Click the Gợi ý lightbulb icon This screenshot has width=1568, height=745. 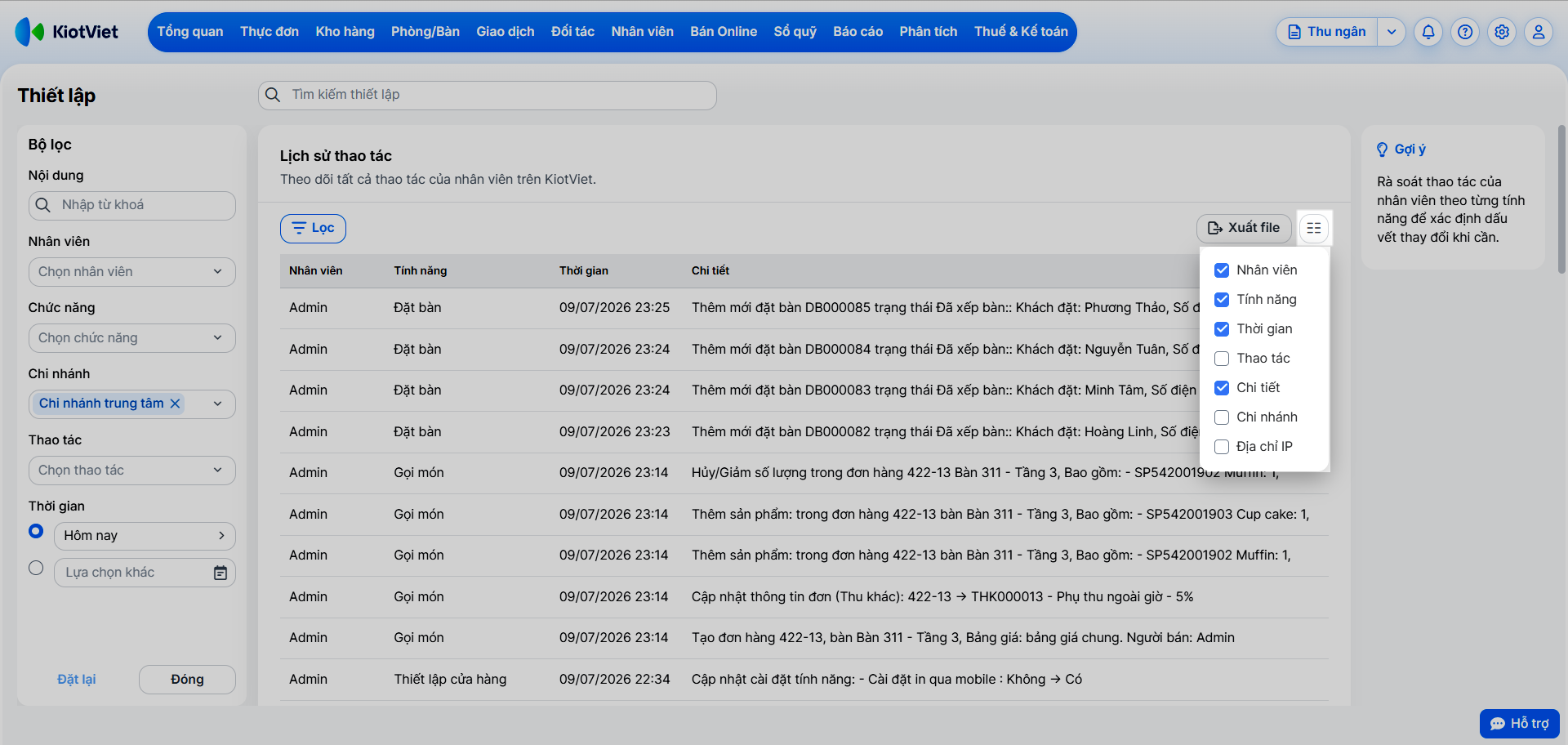pyautogui.click(x=1382, y=149)
